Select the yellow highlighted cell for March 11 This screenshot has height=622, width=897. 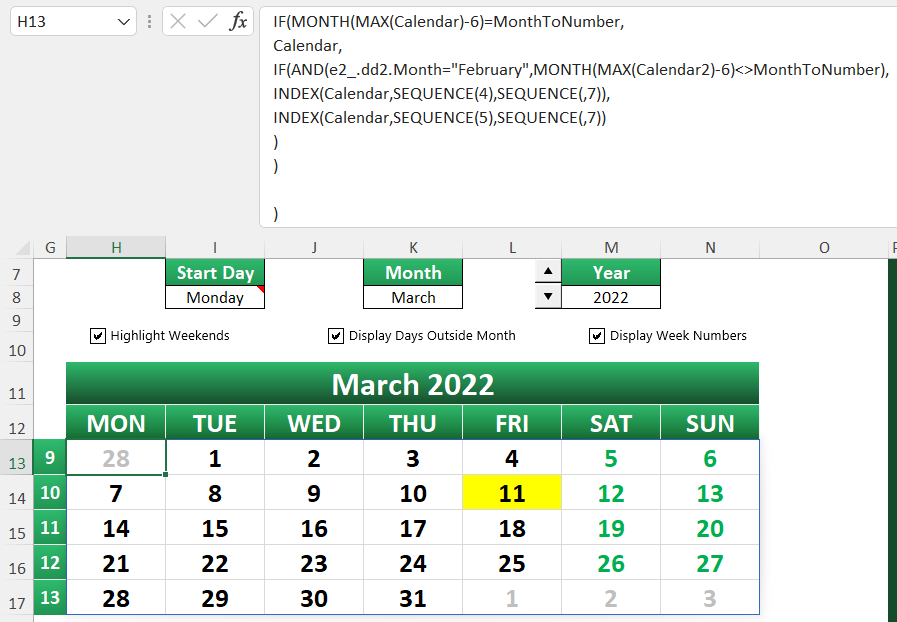[511, 492]
